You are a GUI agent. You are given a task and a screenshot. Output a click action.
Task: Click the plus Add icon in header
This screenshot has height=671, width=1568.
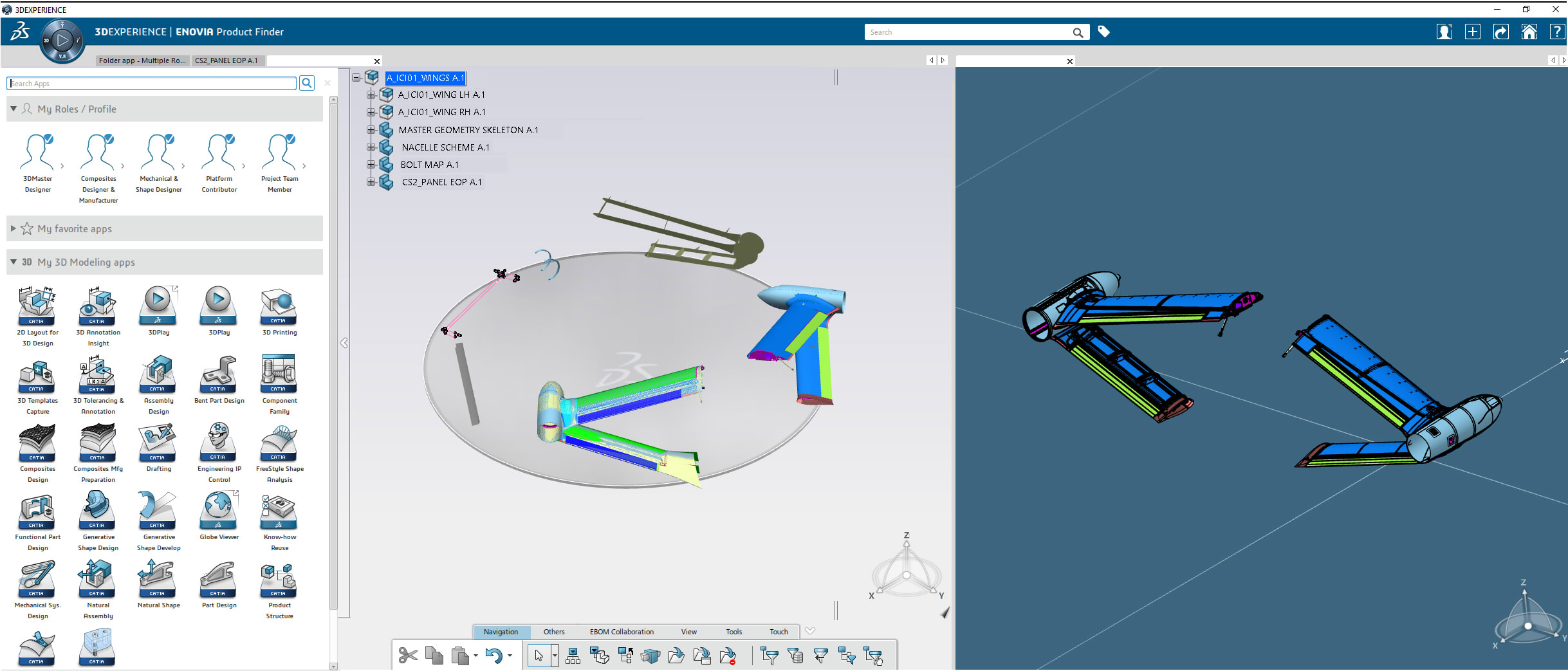[1473, 32]
